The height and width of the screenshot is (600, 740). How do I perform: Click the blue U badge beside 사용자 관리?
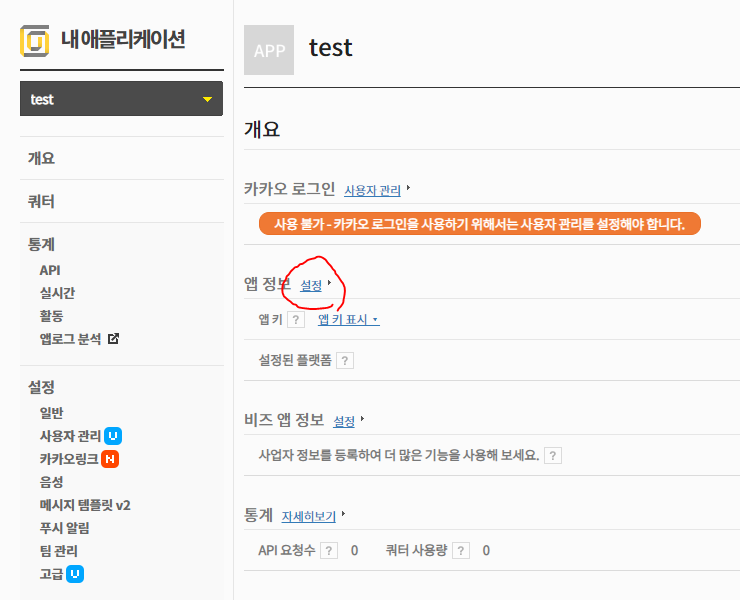point(113,436)
